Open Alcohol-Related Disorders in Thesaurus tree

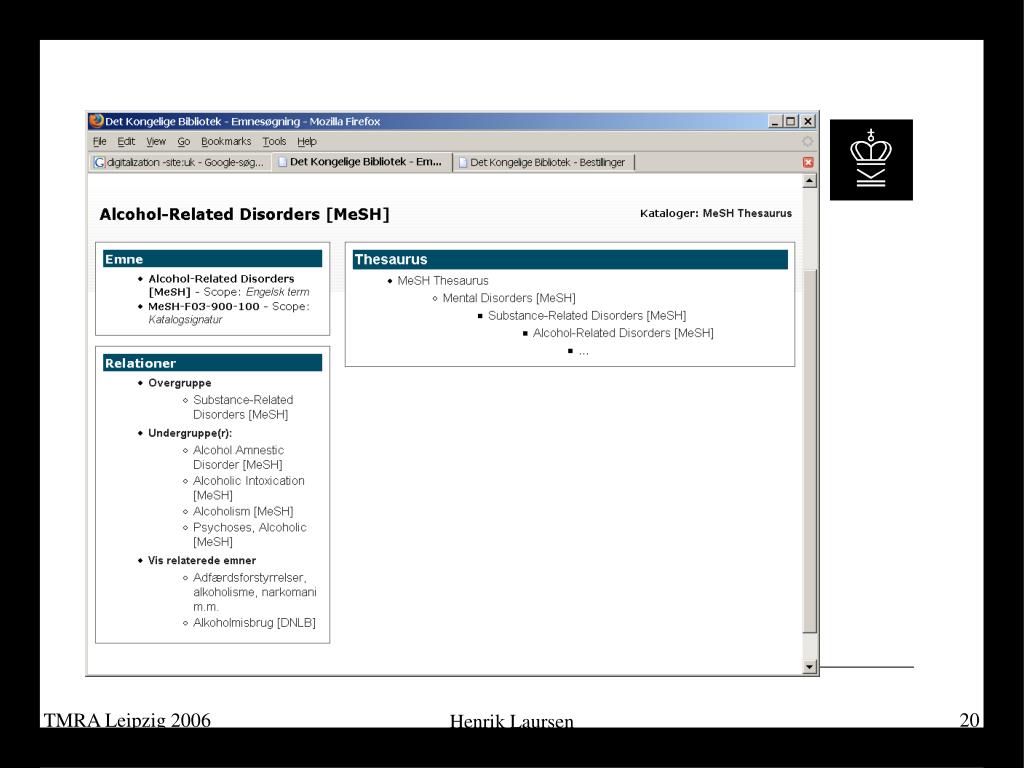623,333
